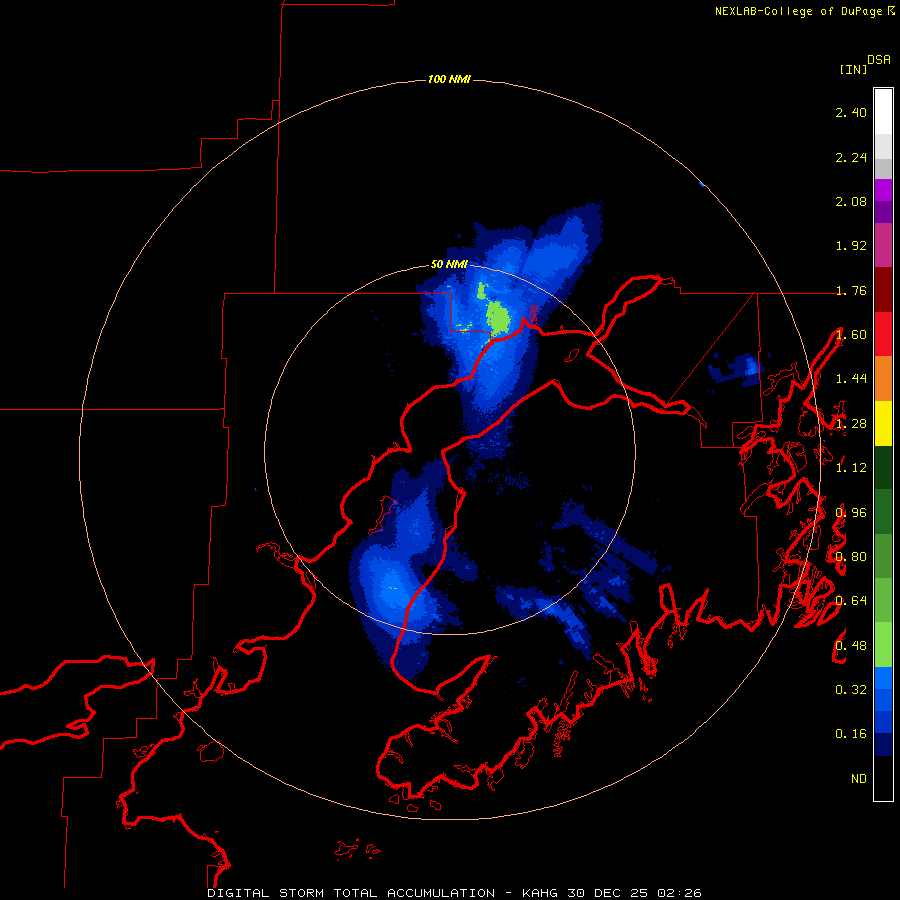Click the bright red legend swatch
This screenshot has height=900, width=900.
(883, 334)
